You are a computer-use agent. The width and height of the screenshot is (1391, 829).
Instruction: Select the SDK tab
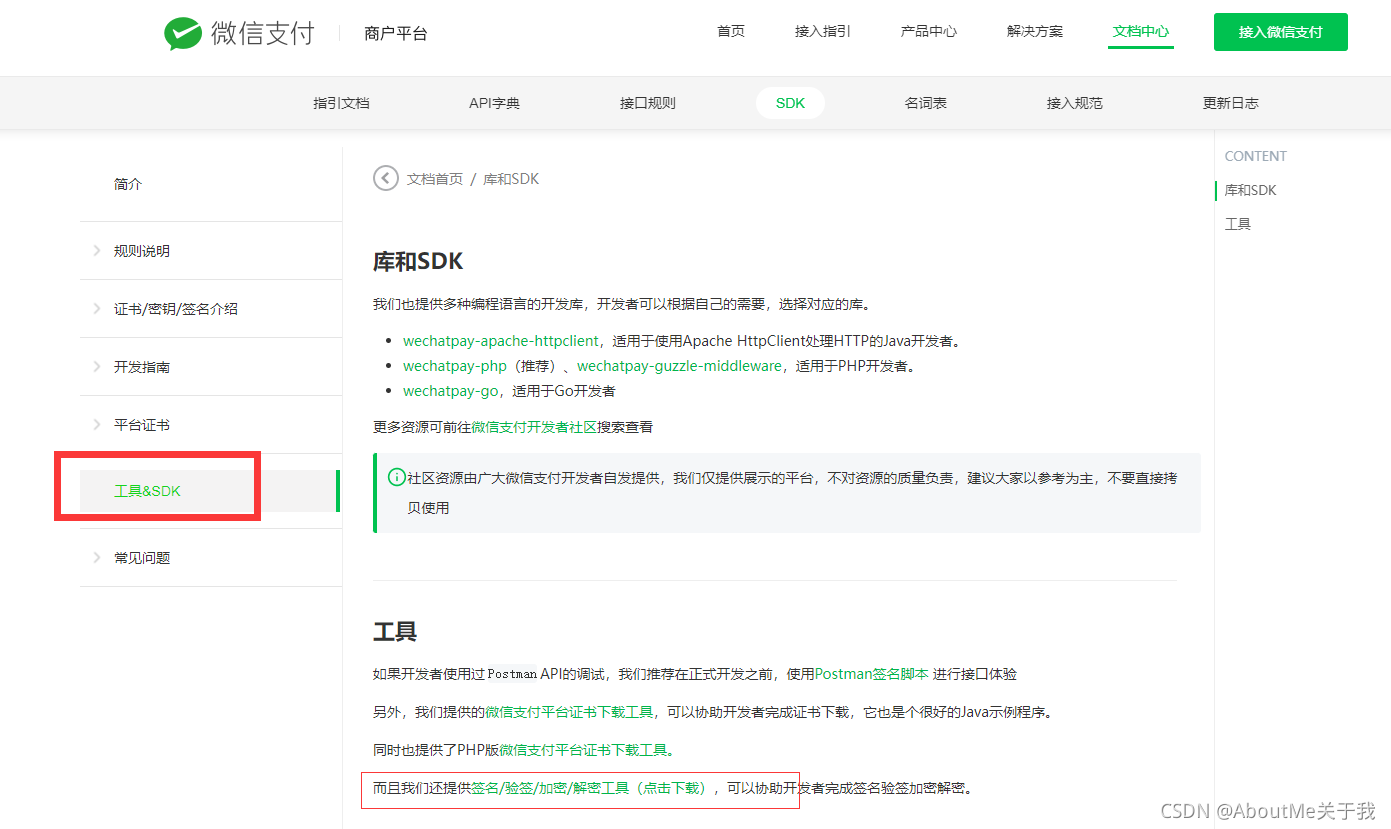790,103
